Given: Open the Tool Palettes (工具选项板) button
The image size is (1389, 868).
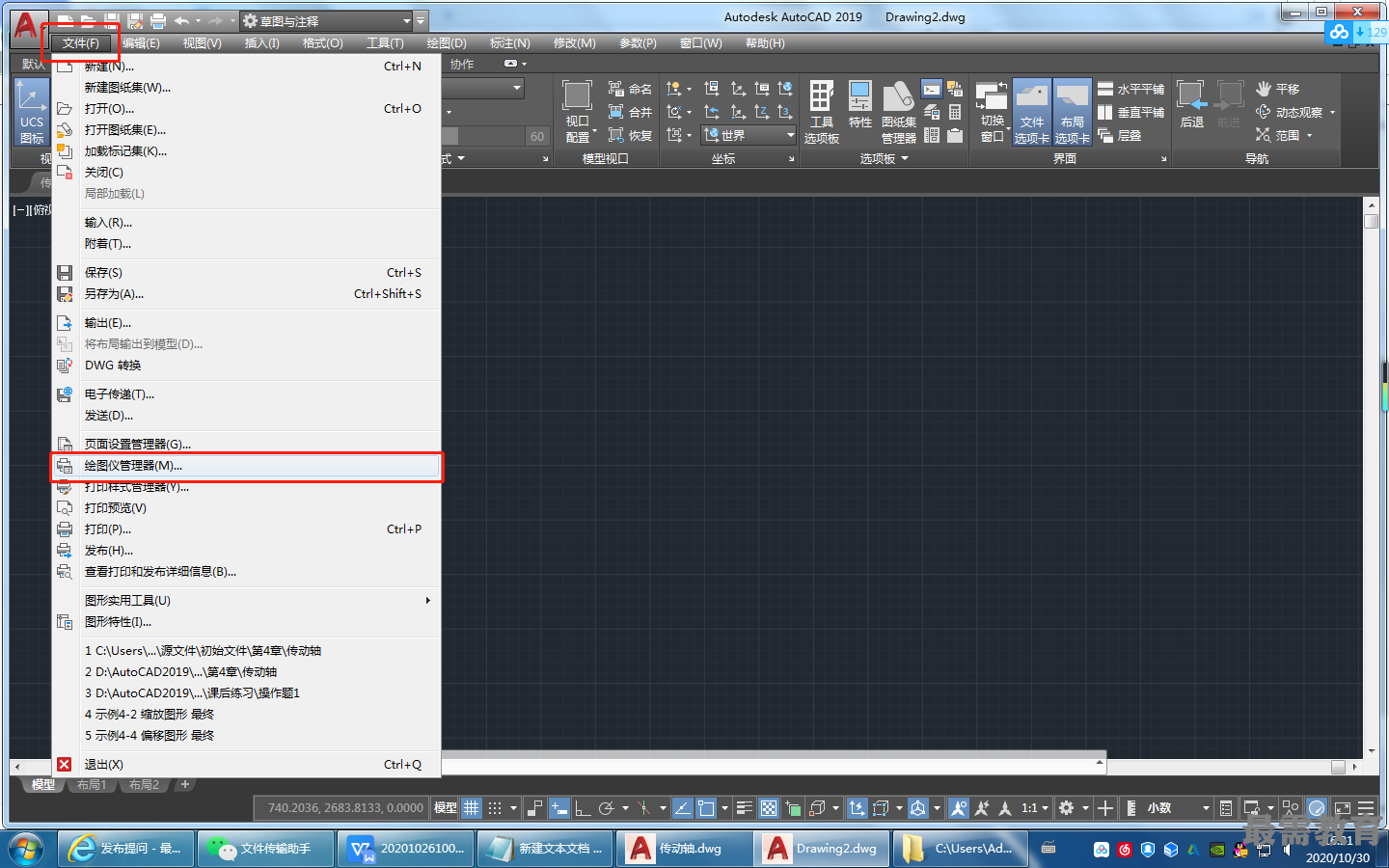Looking at the screenshot, I should click(821, 112).
